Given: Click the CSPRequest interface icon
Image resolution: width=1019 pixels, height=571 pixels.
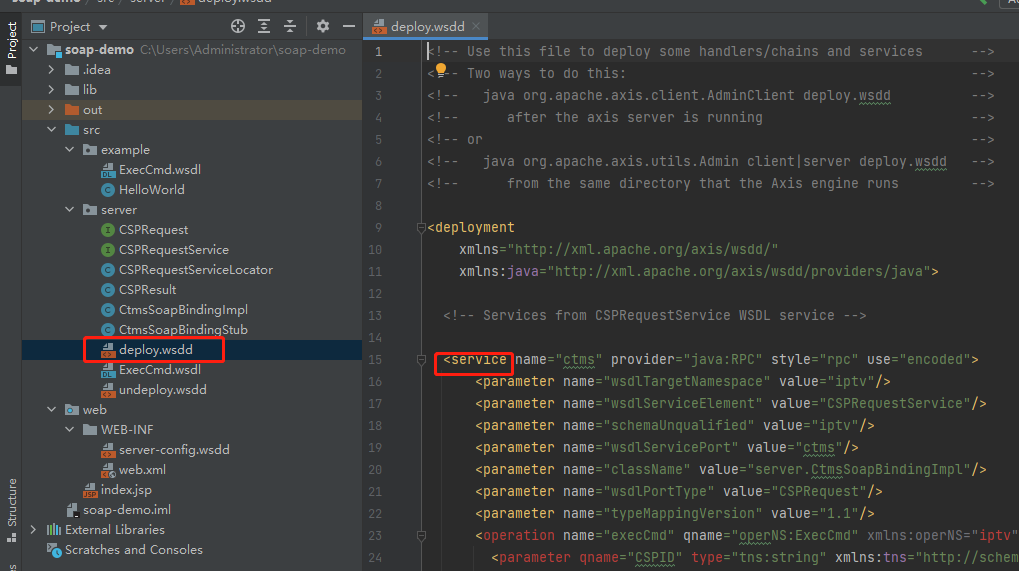Looking at the screenshot, I should [x=108, y=230].
